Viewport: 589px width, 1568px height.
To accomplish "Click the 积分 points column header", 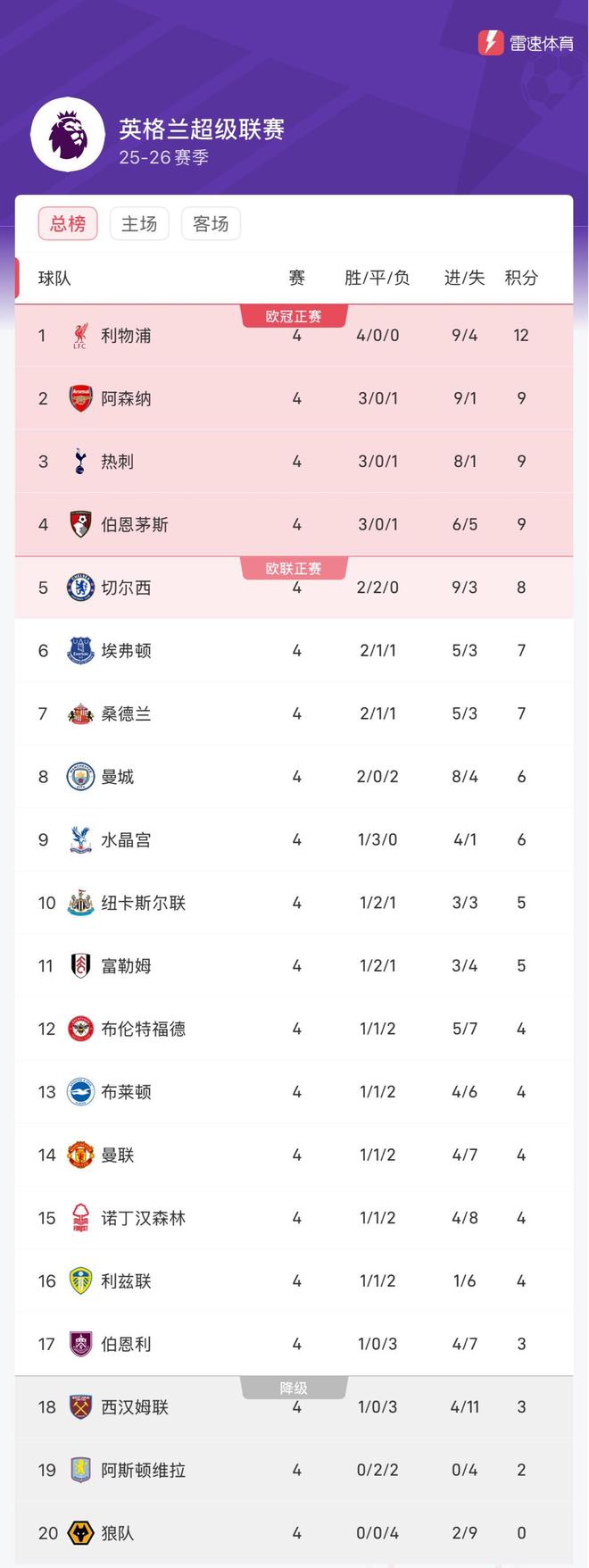I will 521,278.
